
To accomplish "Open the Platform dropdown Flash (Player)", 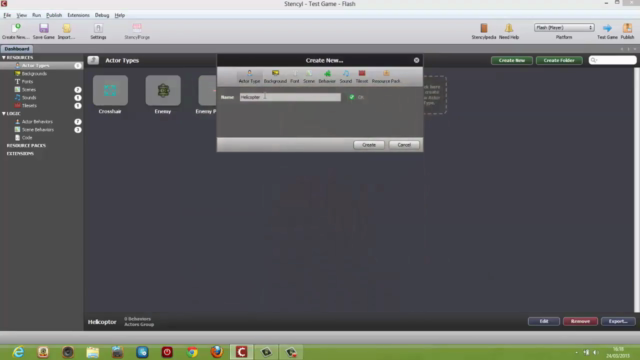I will tap(564, 28).
